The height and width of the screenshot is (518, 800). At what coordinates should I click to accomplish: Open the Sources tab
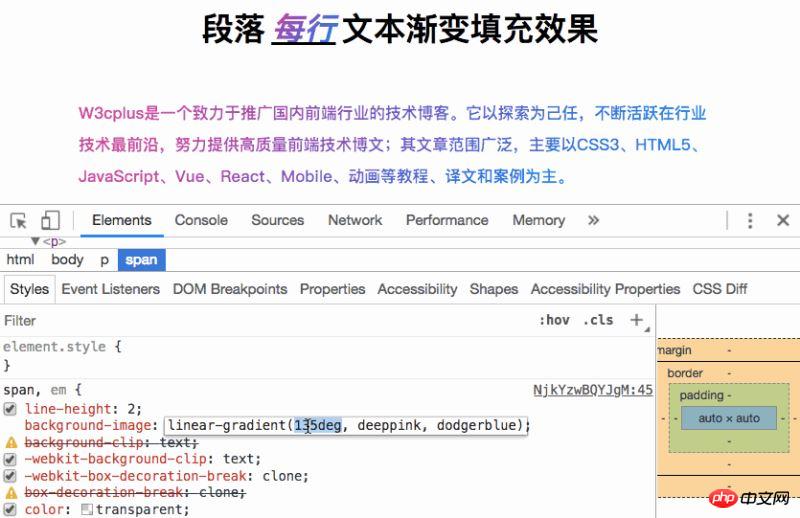[x=278, y=220]
